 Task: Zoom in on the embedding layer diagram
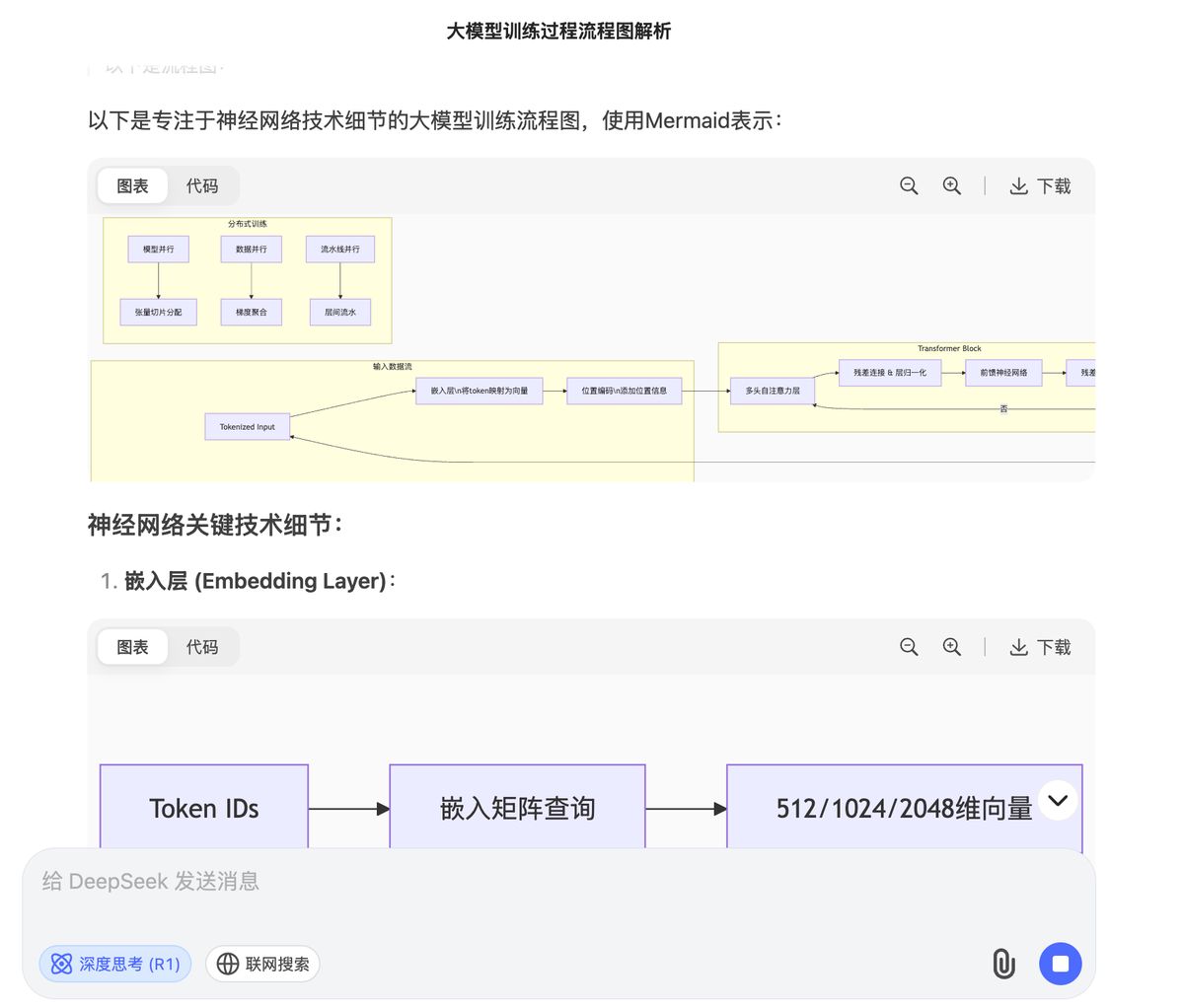951,647
